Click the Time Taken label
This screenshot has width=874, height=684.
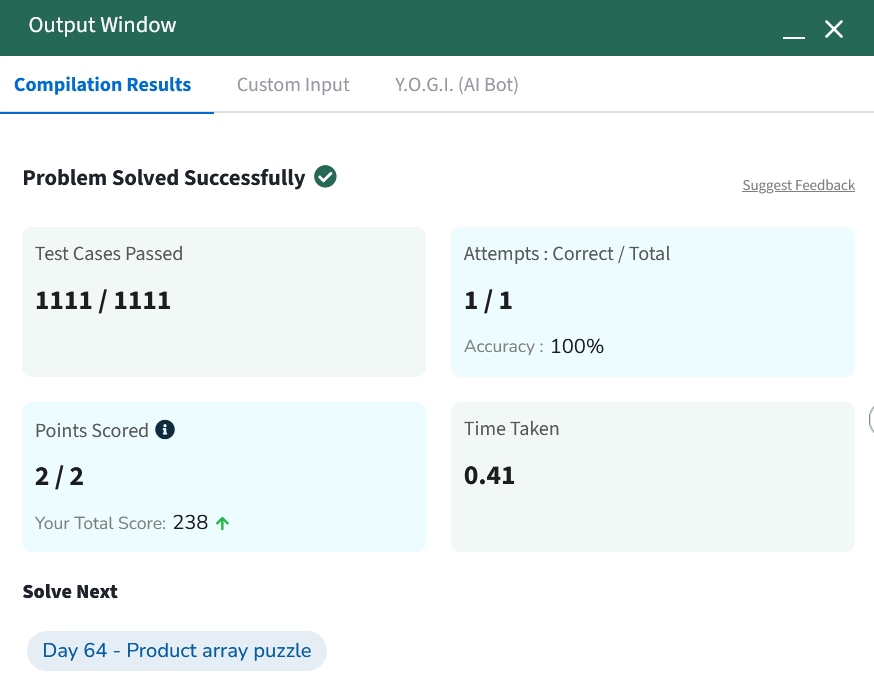click(x=512, y=429)
